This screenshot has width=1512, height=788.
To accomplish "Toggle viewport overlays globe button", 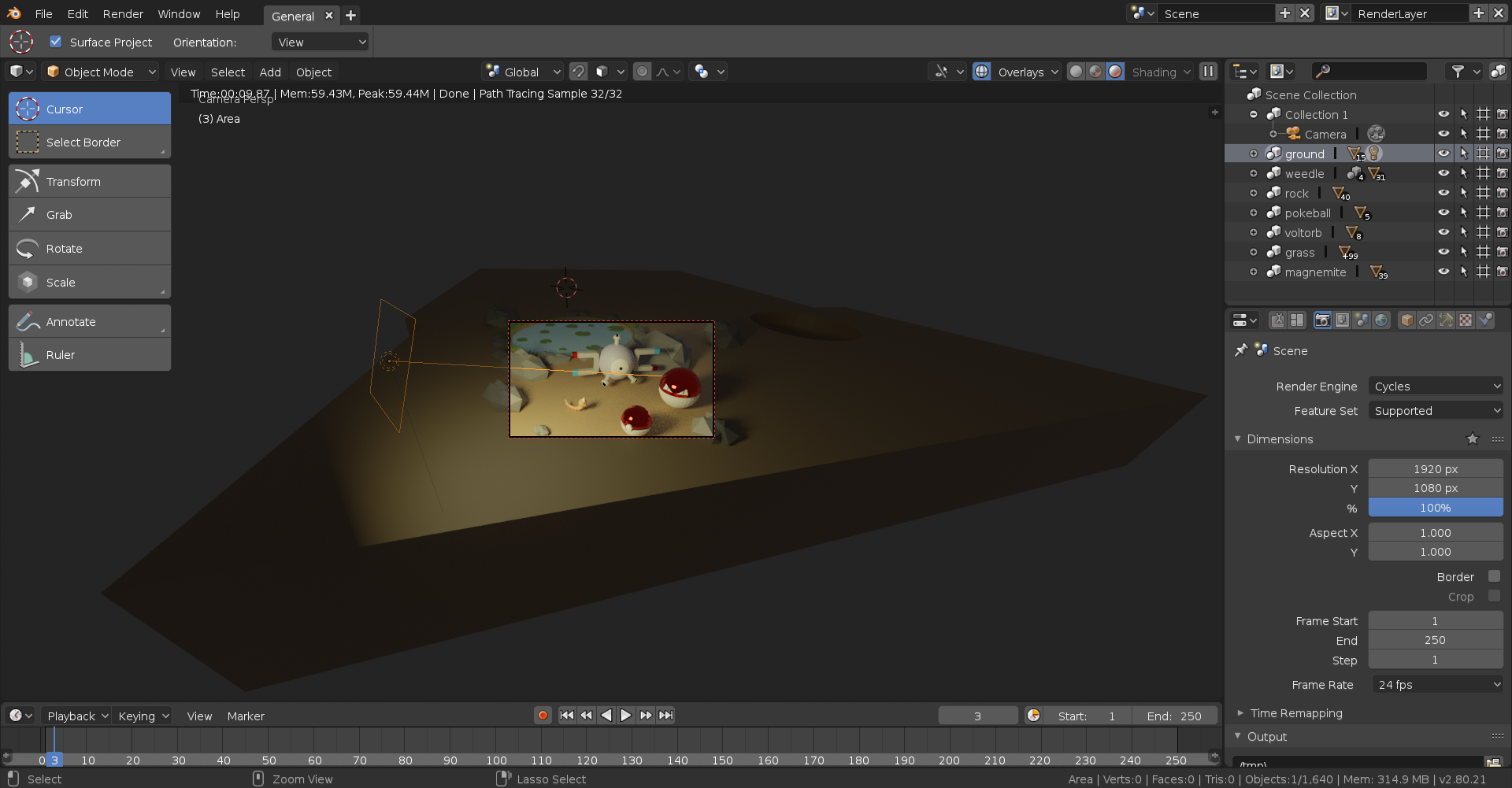I will point(982,72).
